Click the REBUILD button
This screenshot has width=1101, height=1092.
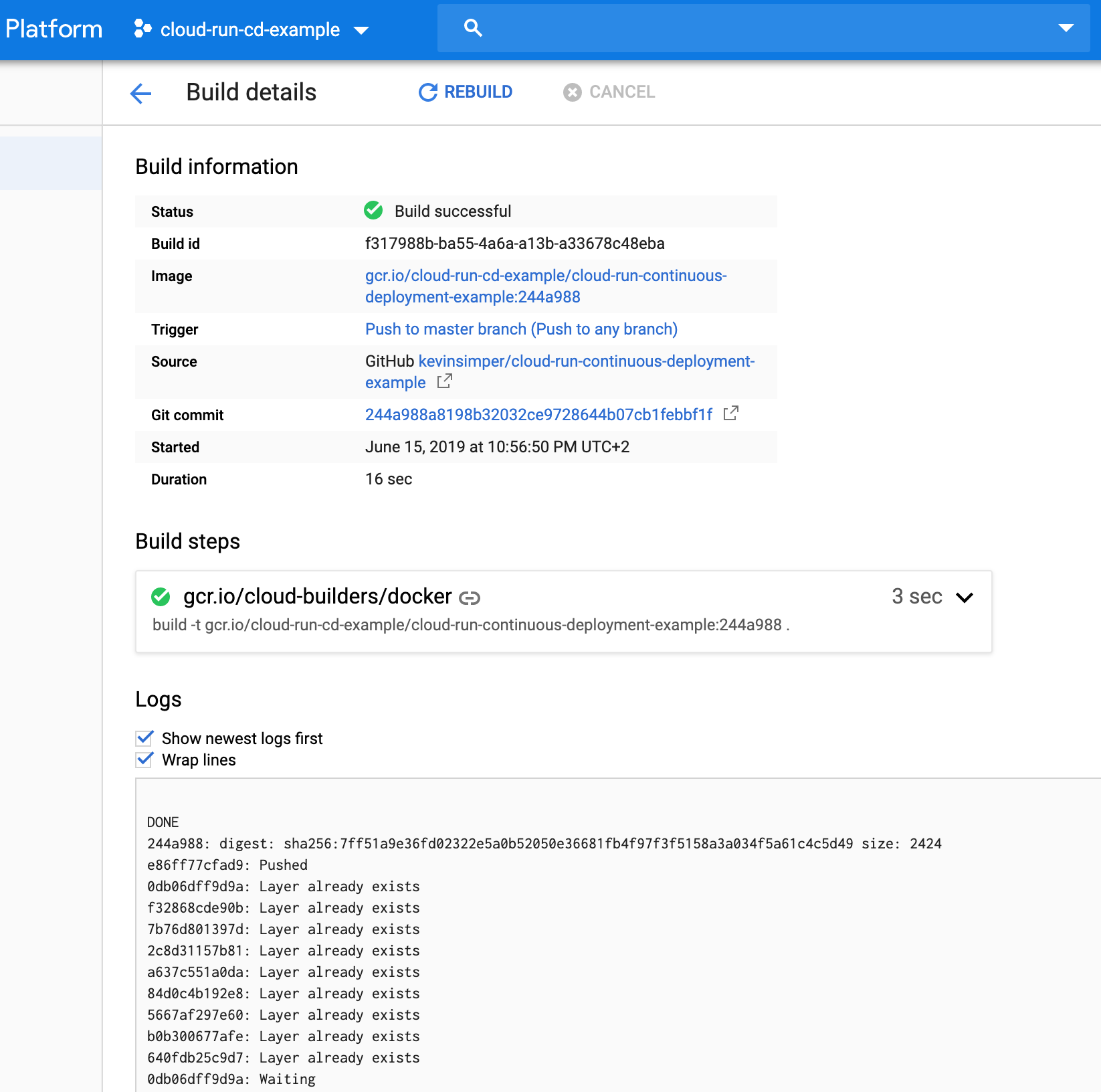[466, 92]
